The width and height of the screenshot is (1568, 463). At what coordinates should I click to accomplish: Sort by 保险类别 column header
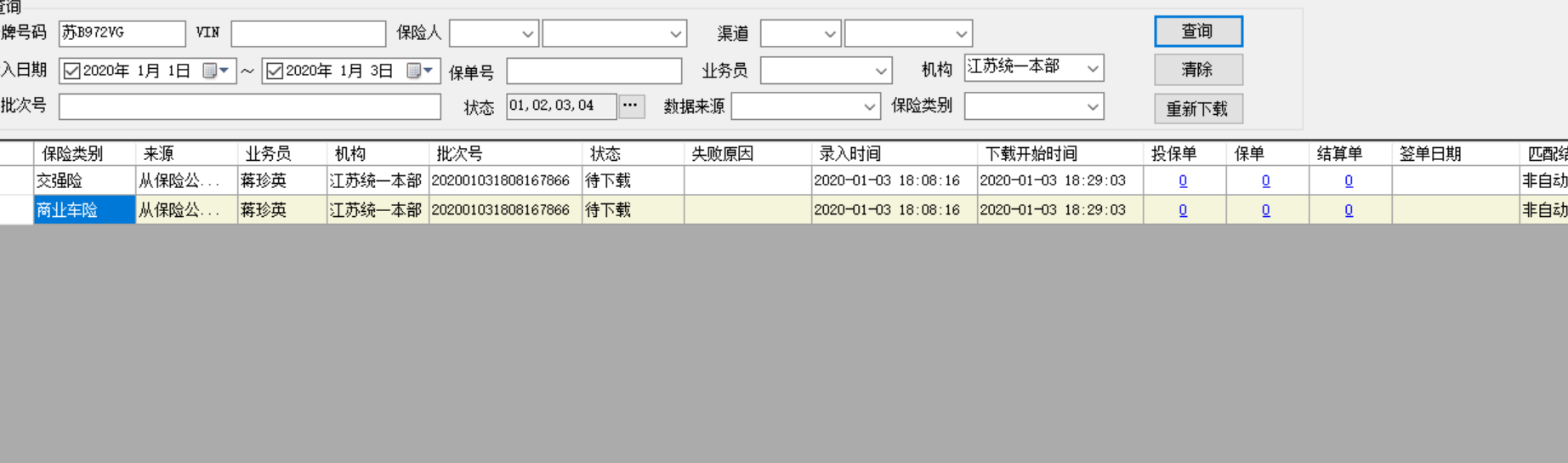coord(84,153)
